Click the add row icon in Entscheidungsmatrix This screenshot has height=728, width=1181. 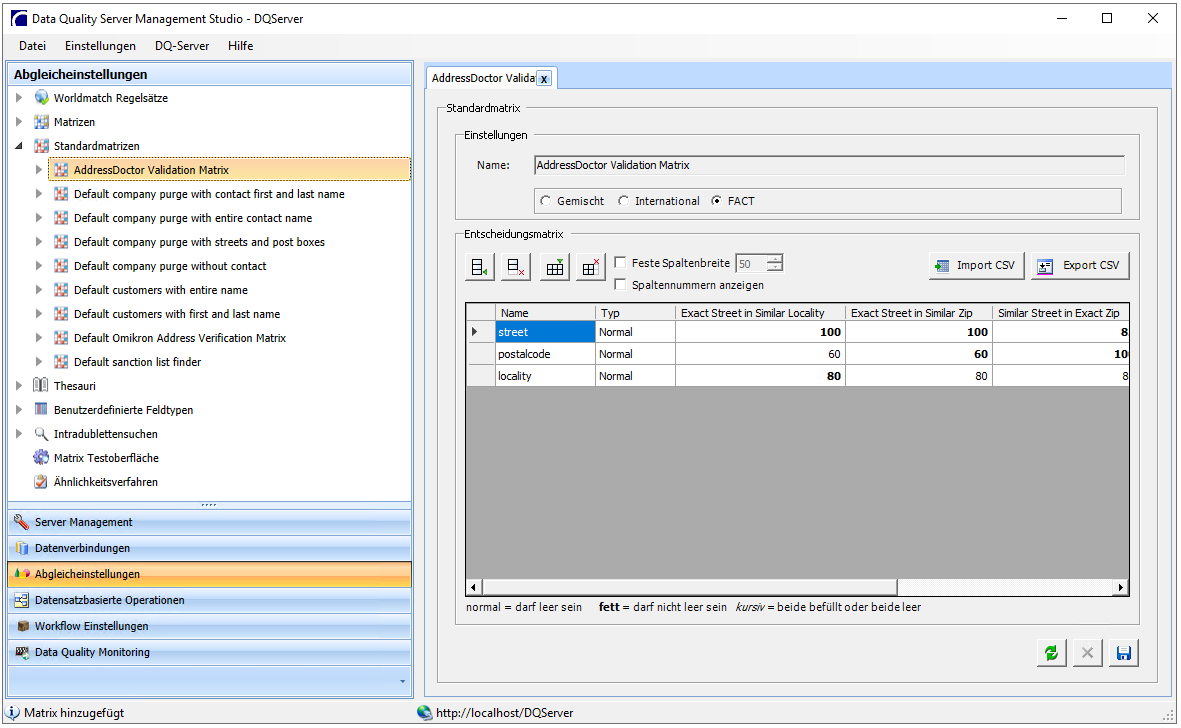[480, 267]
